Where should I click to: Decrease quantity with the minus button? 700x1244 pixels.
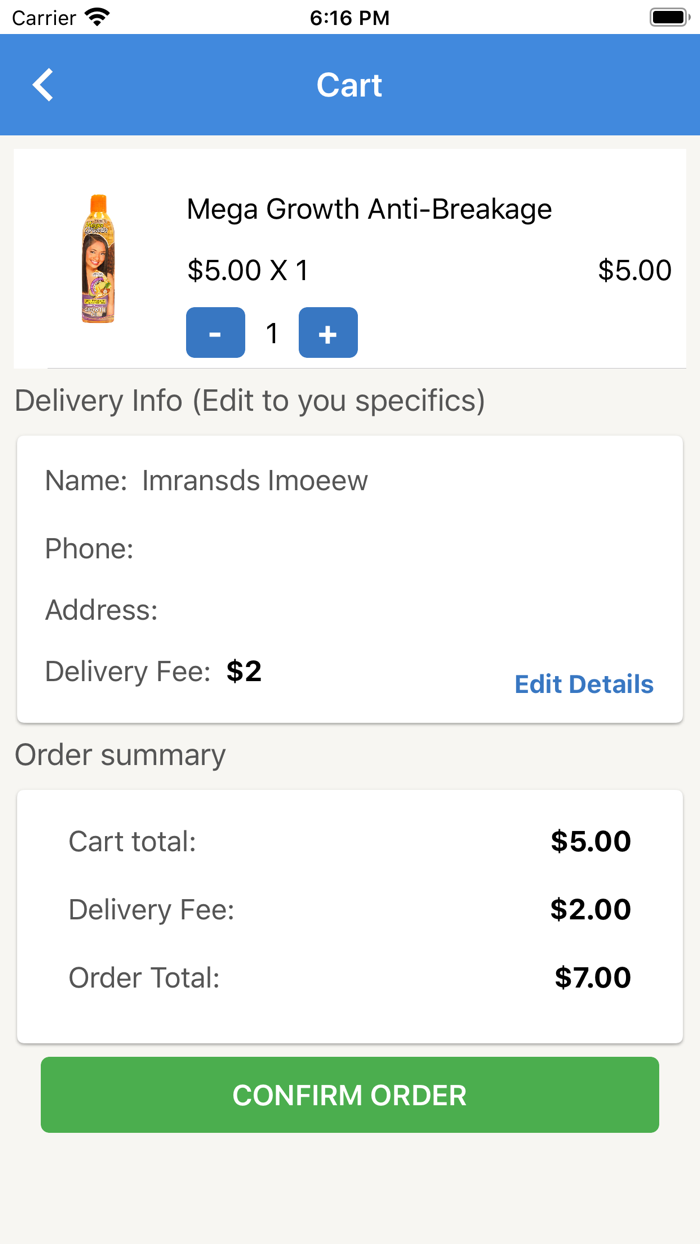click(x=215, y=333)
